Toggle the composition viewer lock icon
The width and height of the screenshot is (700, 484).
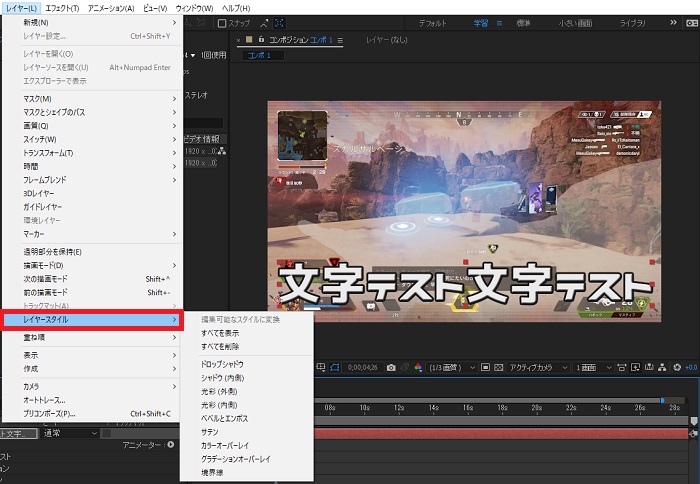[x=261, y=39]
